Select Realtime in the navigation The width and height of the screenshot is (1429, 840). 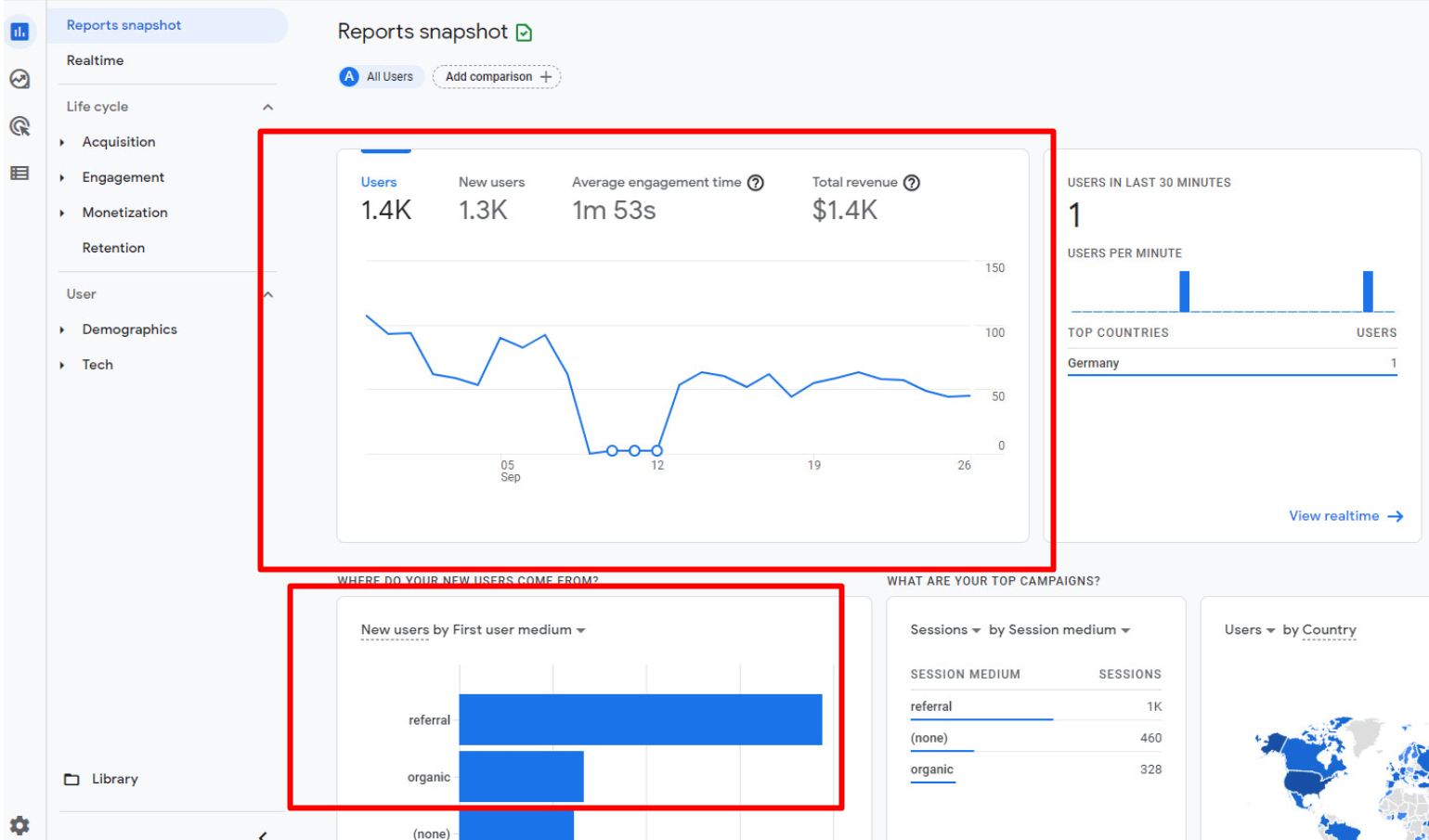(x=95, y=60)
